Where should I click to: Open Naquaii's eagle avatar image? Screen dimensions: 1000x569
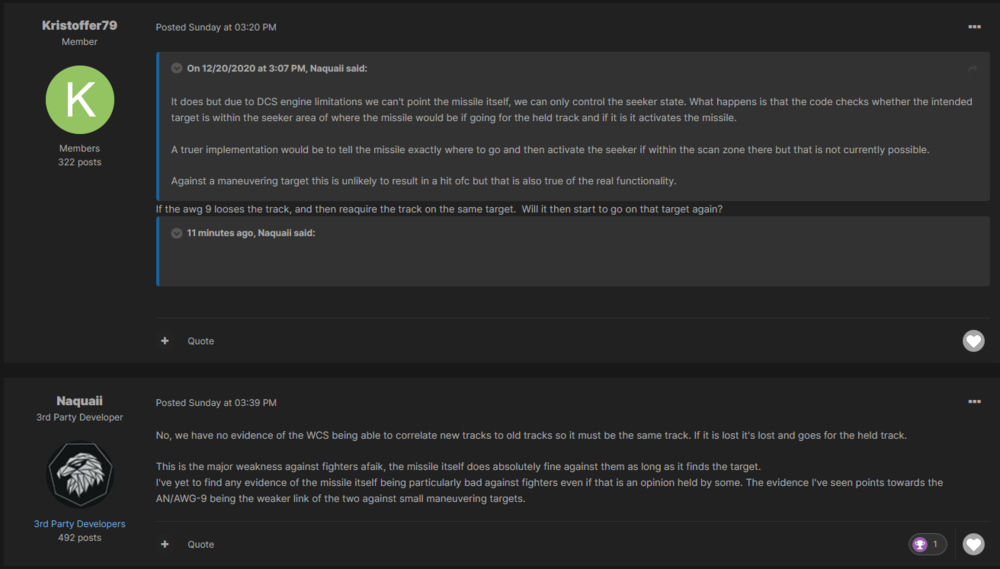click(80, 474)
